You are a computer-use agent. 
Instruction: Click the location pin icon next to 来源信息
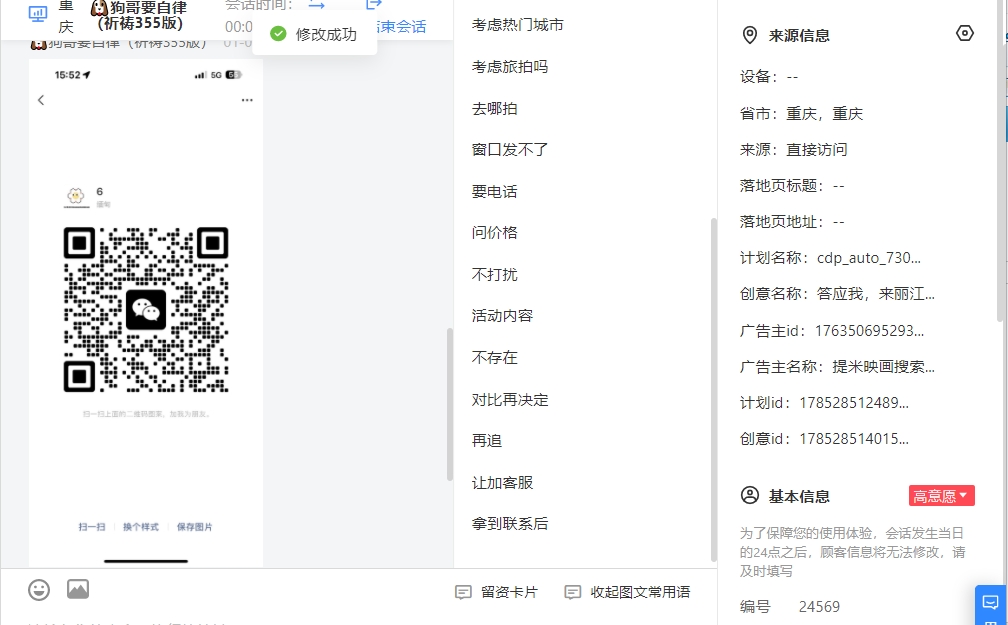pos(750,35)
